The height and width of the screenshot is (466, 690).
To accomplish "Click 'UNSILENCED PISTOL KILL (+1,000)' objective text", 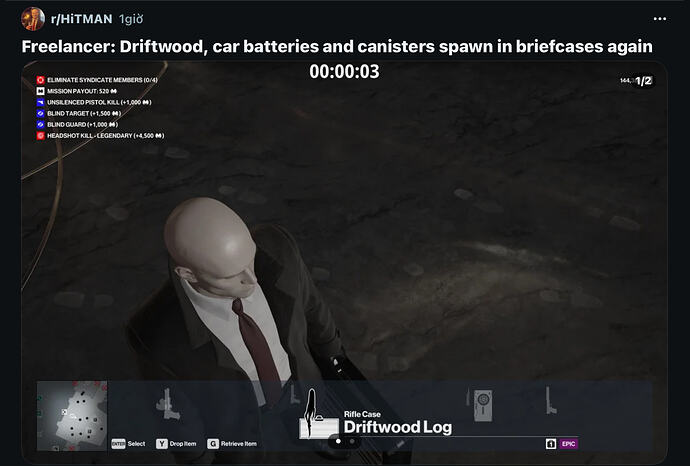I will pos(99,102).
